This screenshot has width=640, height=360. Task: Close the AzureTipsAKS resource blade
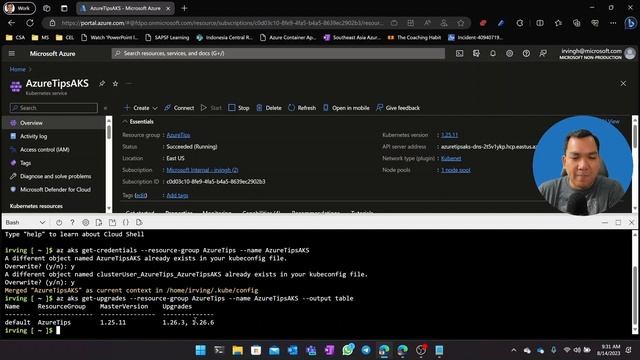point(623,83)
